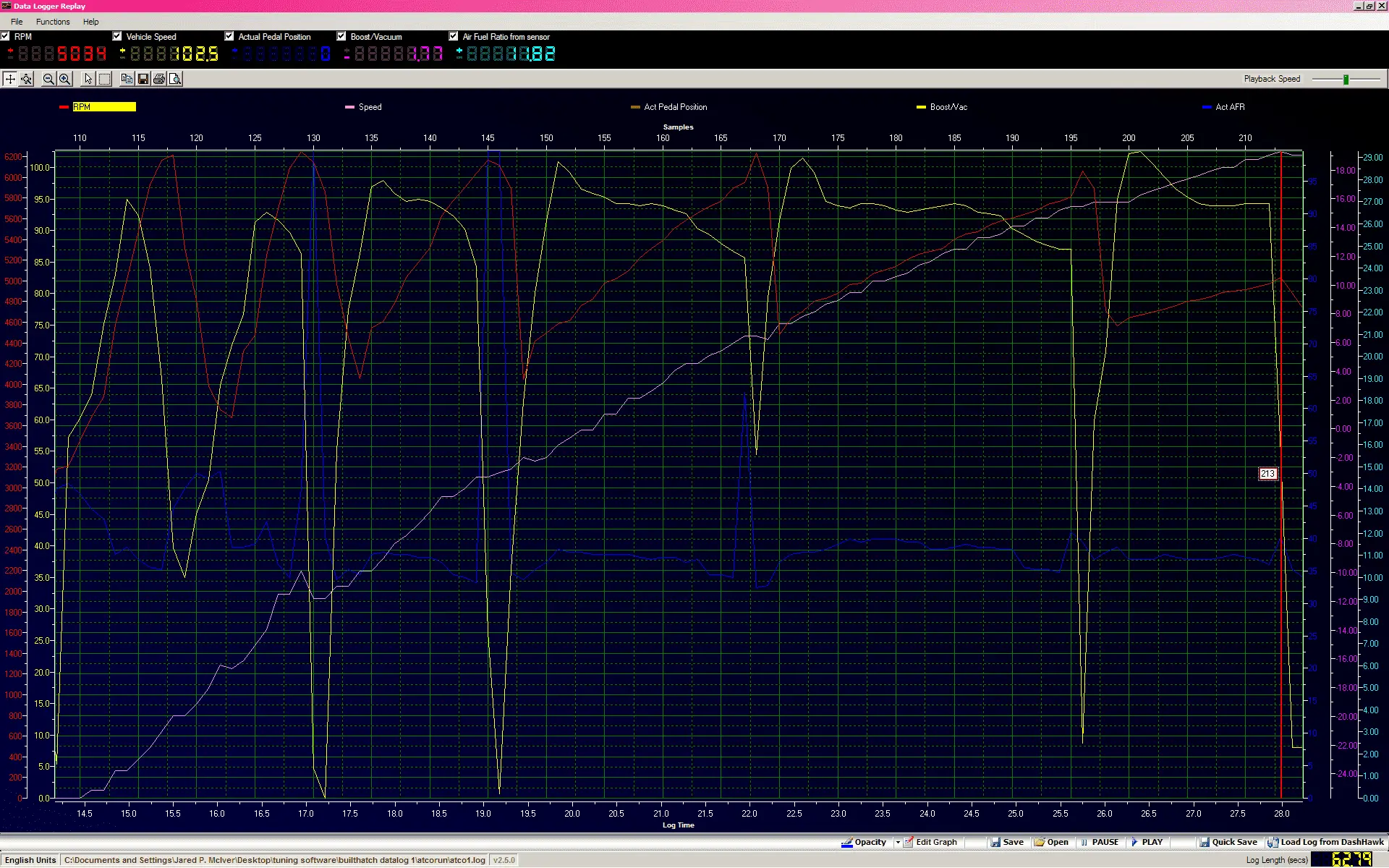Choose the dotted rectangle selection tool
This screenshot has height=868, width=1389.
pyautogui.click(x=104, y=79)
